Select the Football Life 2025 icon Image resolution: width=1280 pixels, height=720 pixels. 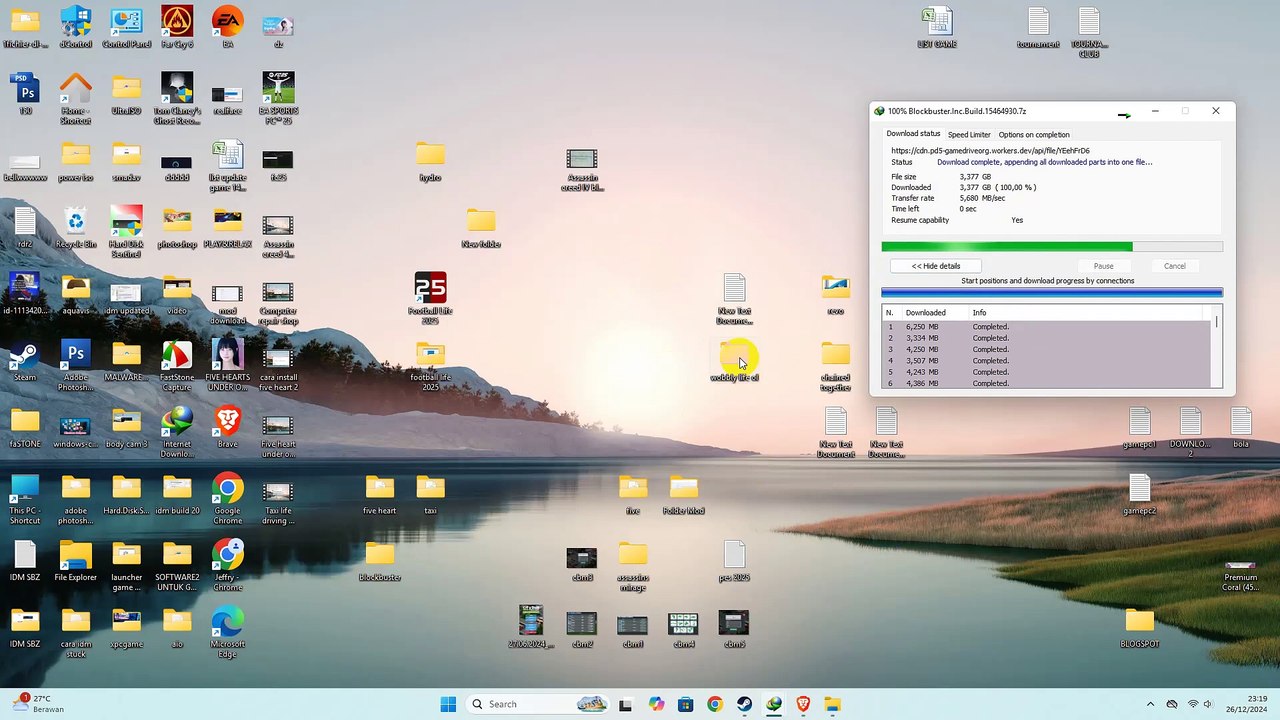tap(430, 298)
